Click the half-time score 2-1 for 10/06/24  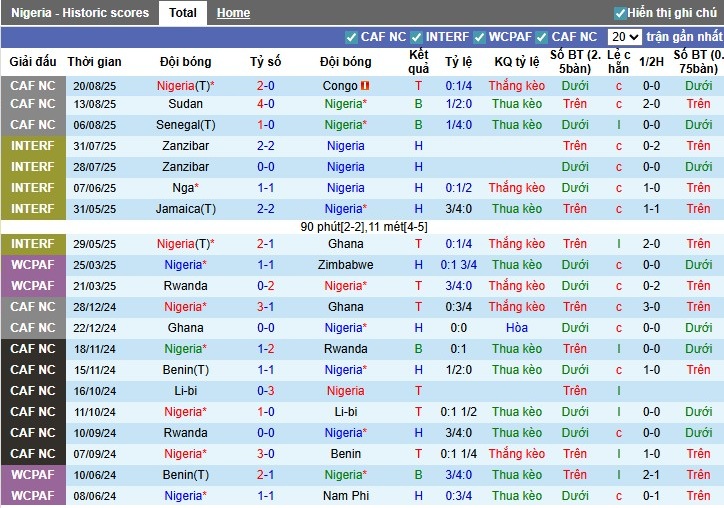click(652, 475)
